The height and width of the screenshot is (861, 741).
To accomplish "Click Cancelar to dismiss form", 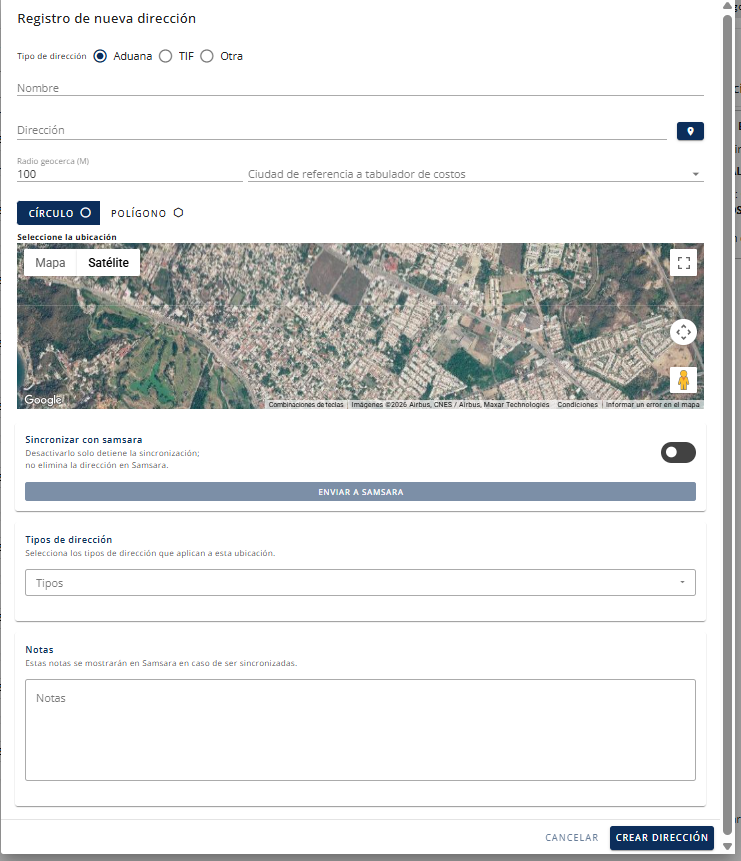I will pos(571,837).
